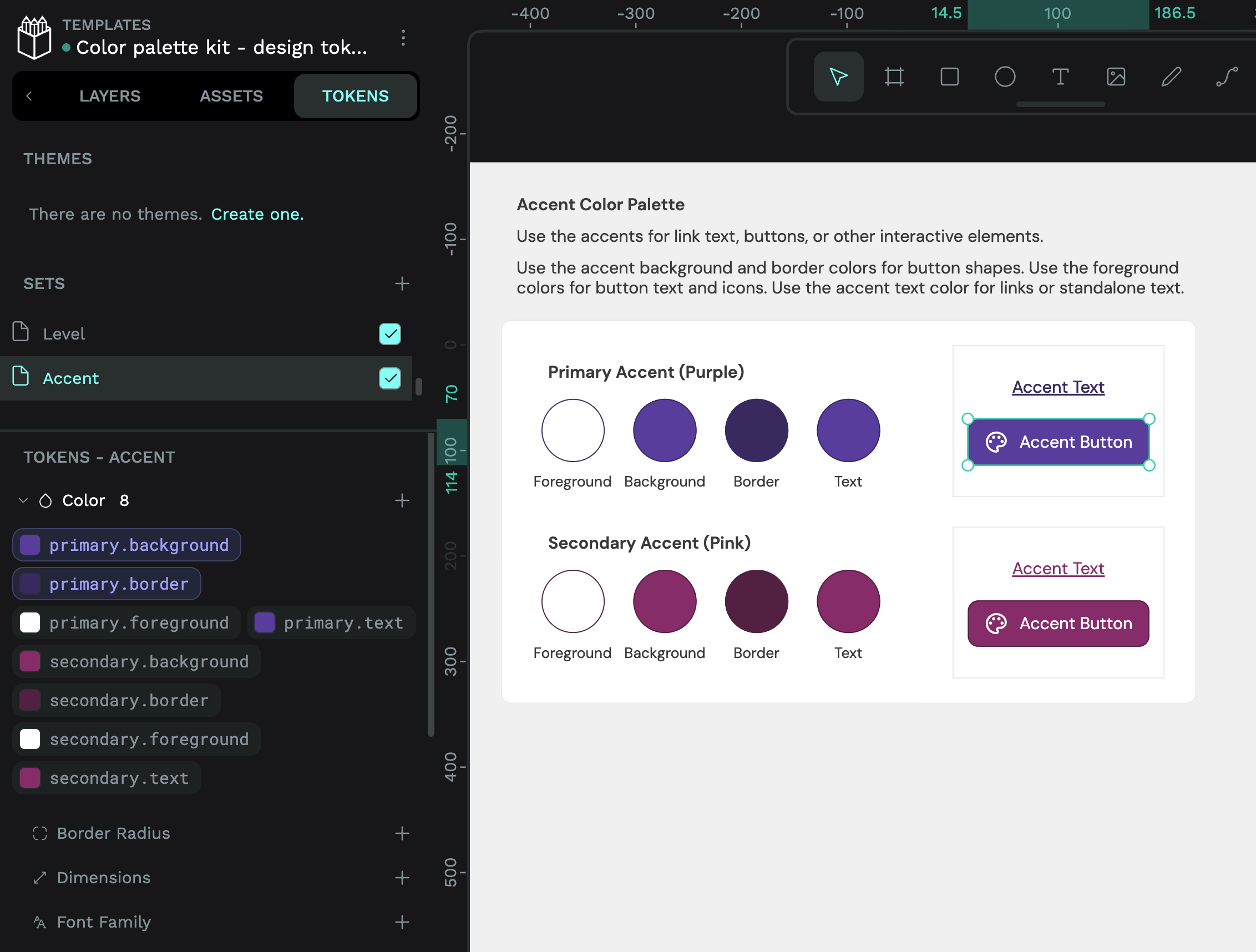Image resolution: width=1256 pixels, height=952 pixels.
Task: Add a new Border Radius token
Action: point(402,833)
